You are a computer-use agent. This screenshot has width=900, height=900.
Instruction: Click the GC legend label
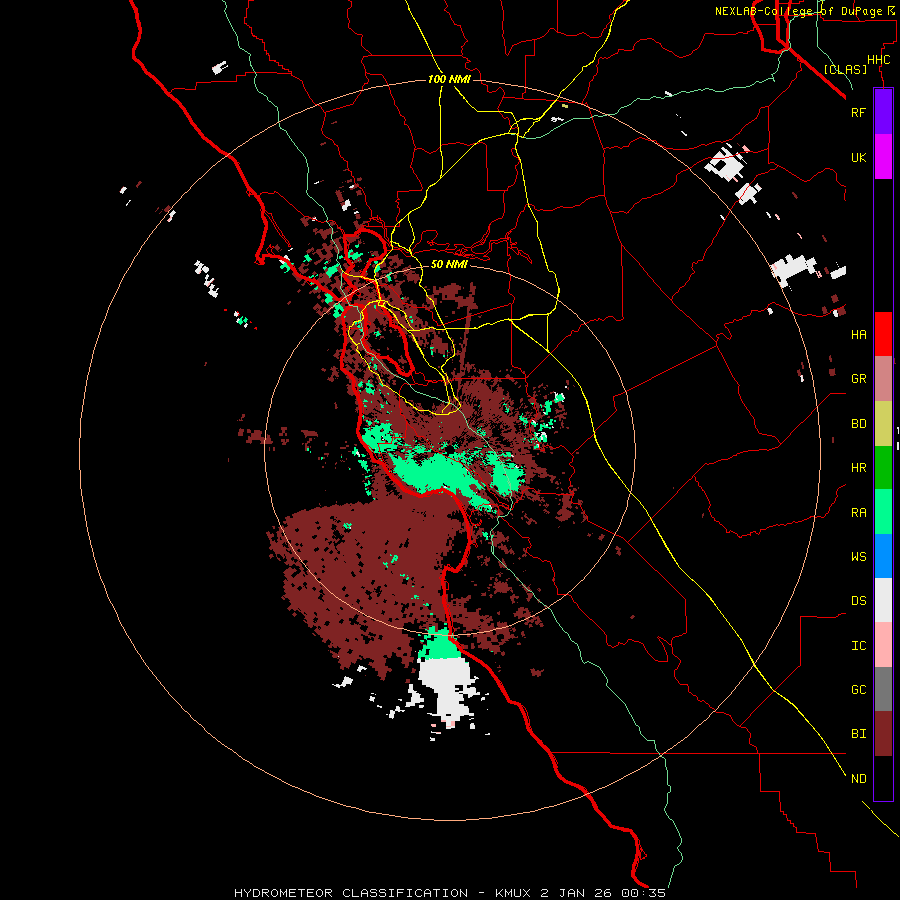pyautogui.click(x=858, y=690)
